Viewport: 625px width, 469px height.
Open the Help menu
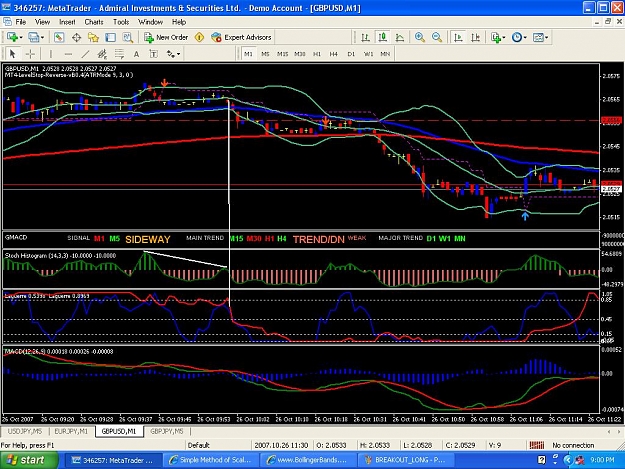coord(179,22)
